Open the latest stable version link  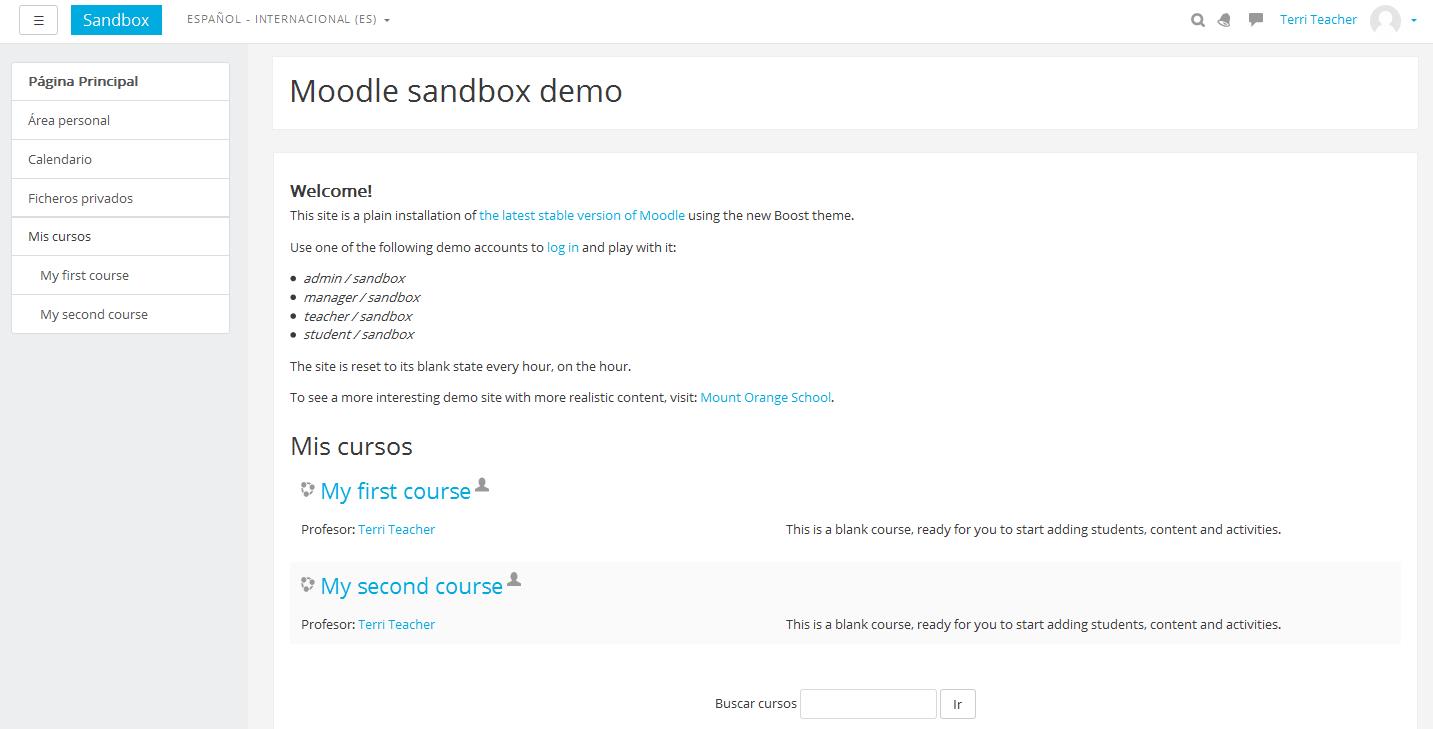tap(582, 215)
